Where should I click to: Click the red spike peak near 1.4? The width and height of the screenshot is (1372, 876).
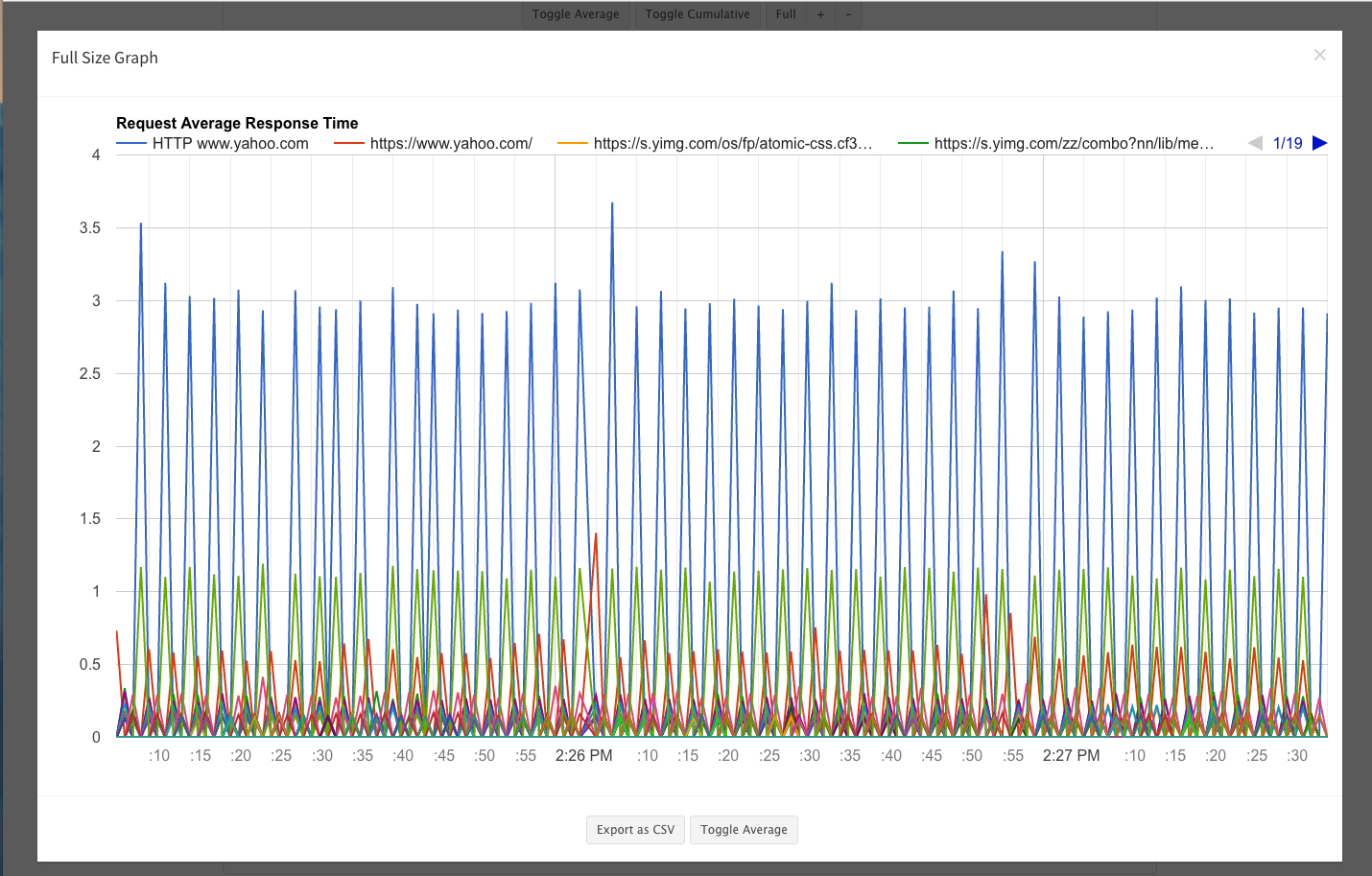[x=596, y=533]
